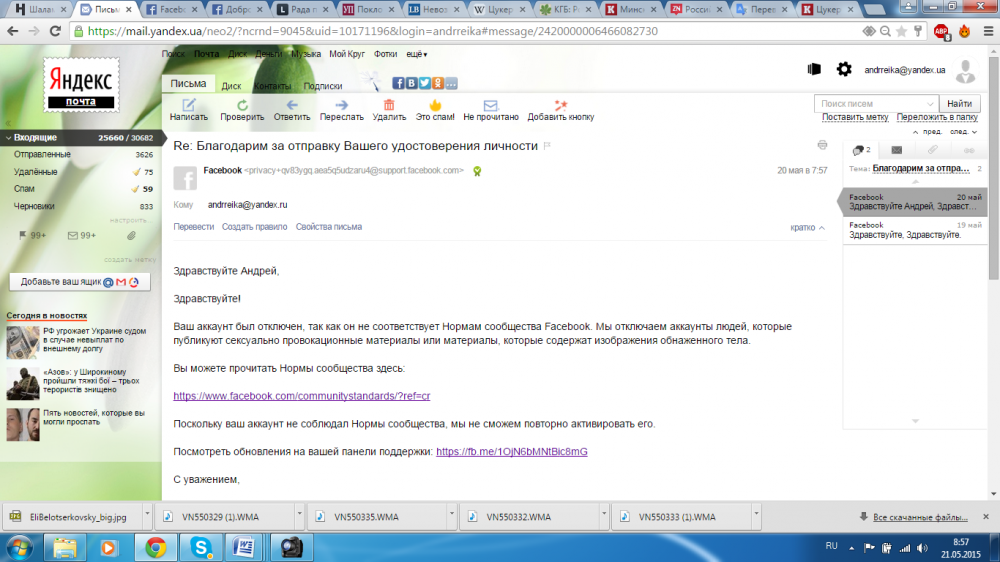The height and width of the screenshot is (562, 1000).
Task: Print the email using printer icon
Action: point(822,145)
